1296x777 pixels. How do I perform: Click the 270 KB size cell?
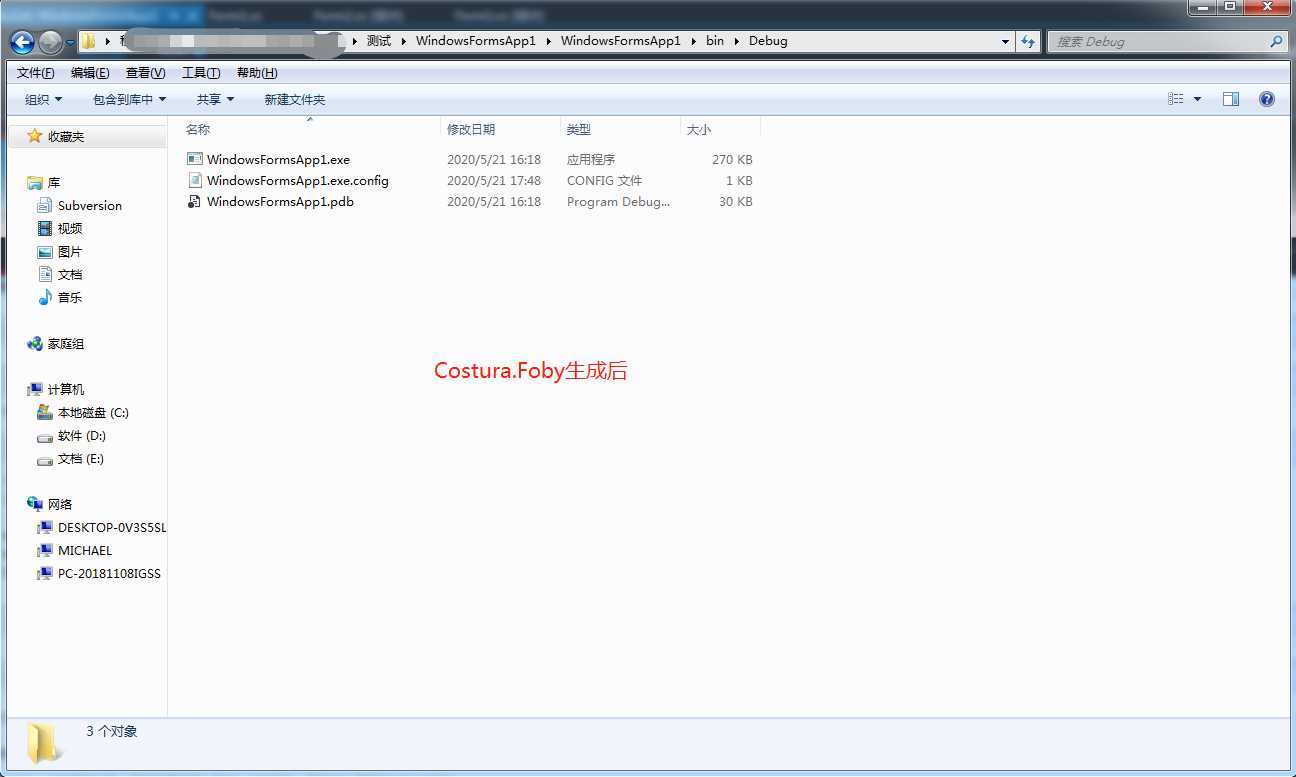[732, 159]
